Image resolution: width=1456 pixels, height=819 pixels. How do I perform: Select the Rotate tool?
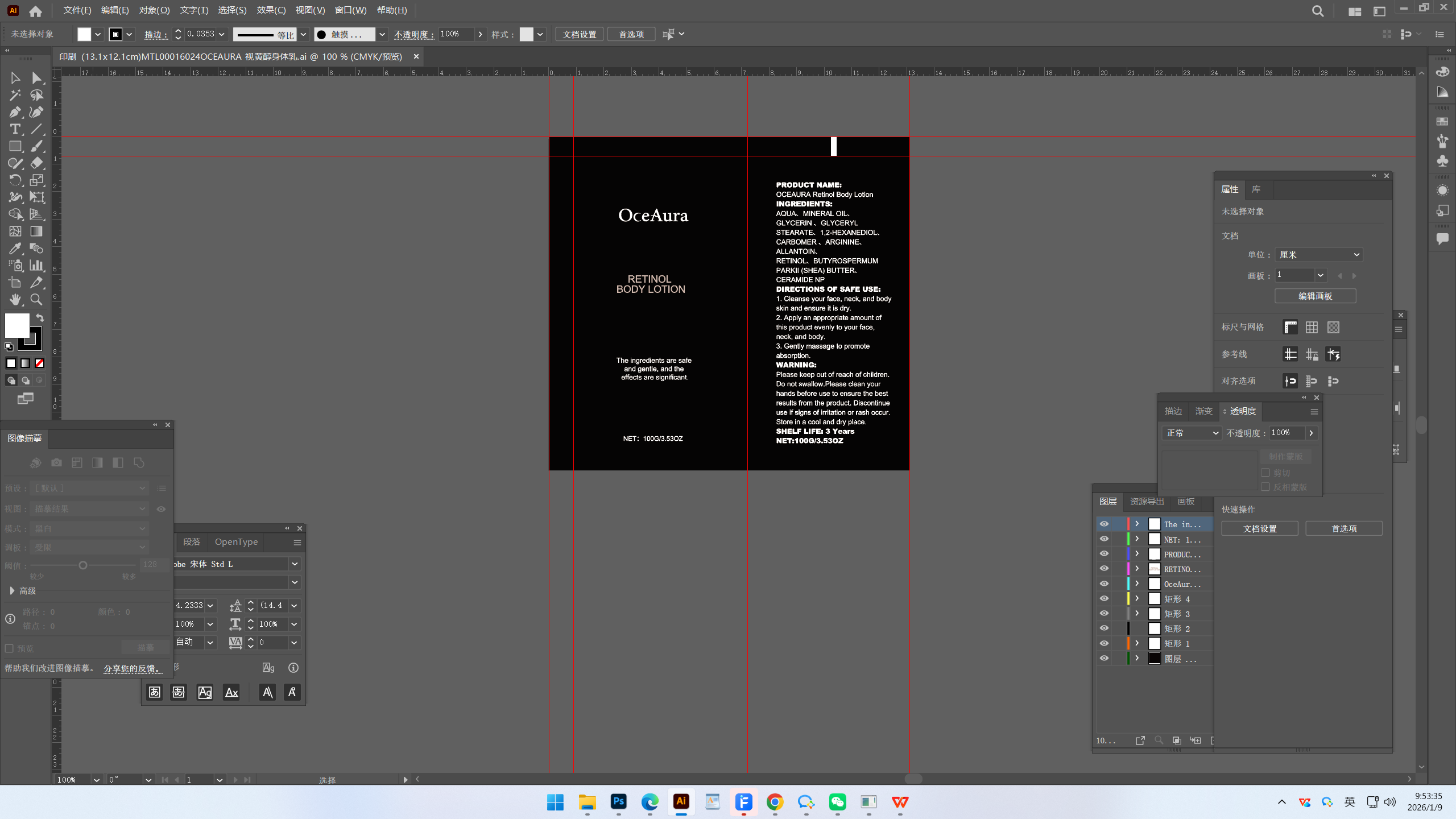click(x=15, y=180)
